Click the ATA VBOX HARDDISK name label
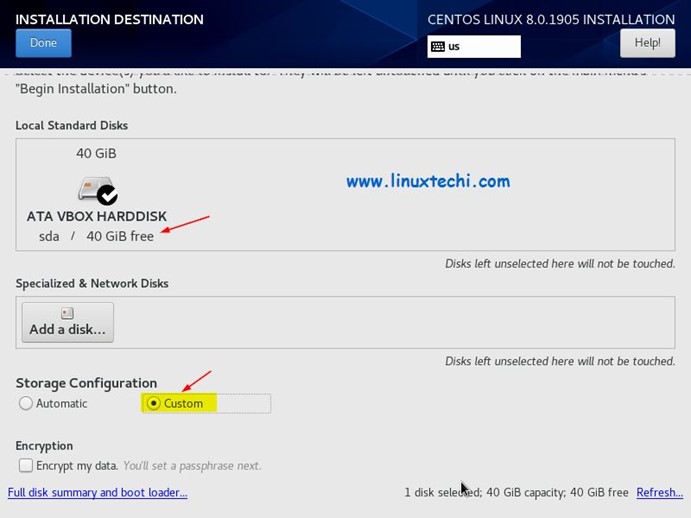 97,216
